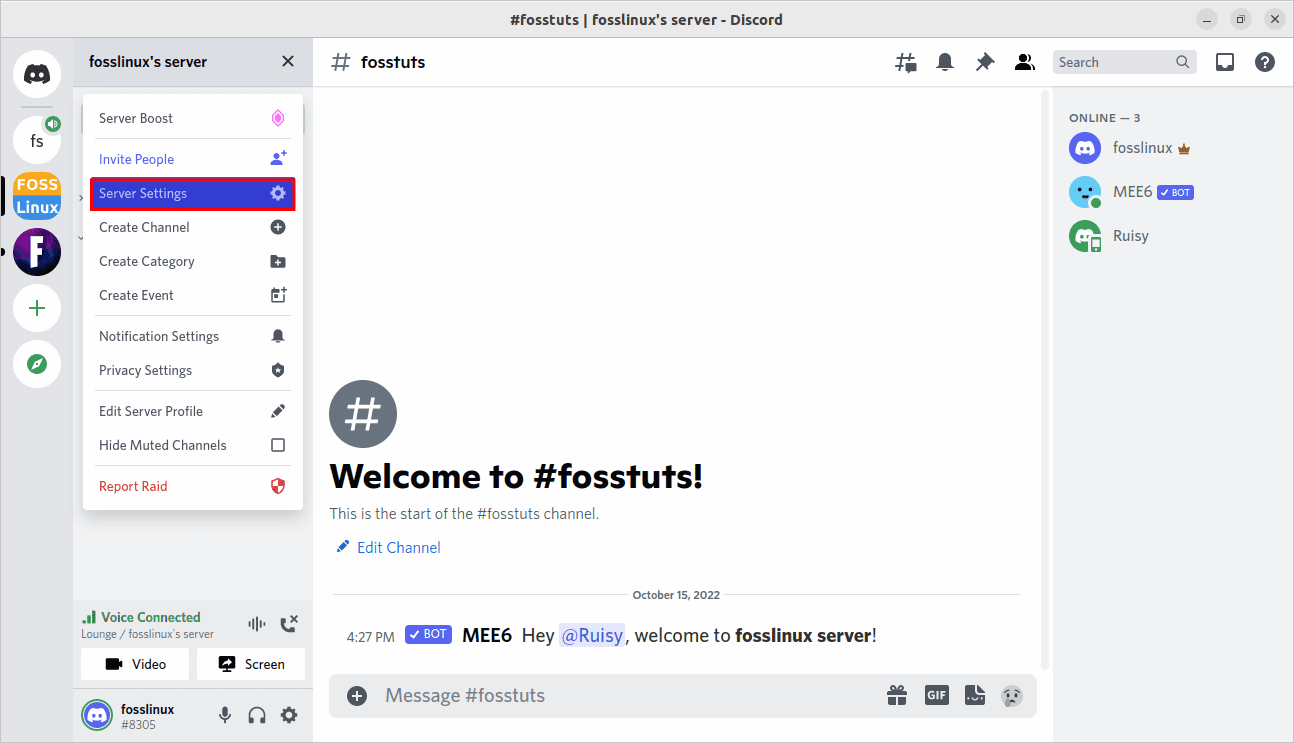
Task: Open Server Settings menu entry
Action: 193,193
